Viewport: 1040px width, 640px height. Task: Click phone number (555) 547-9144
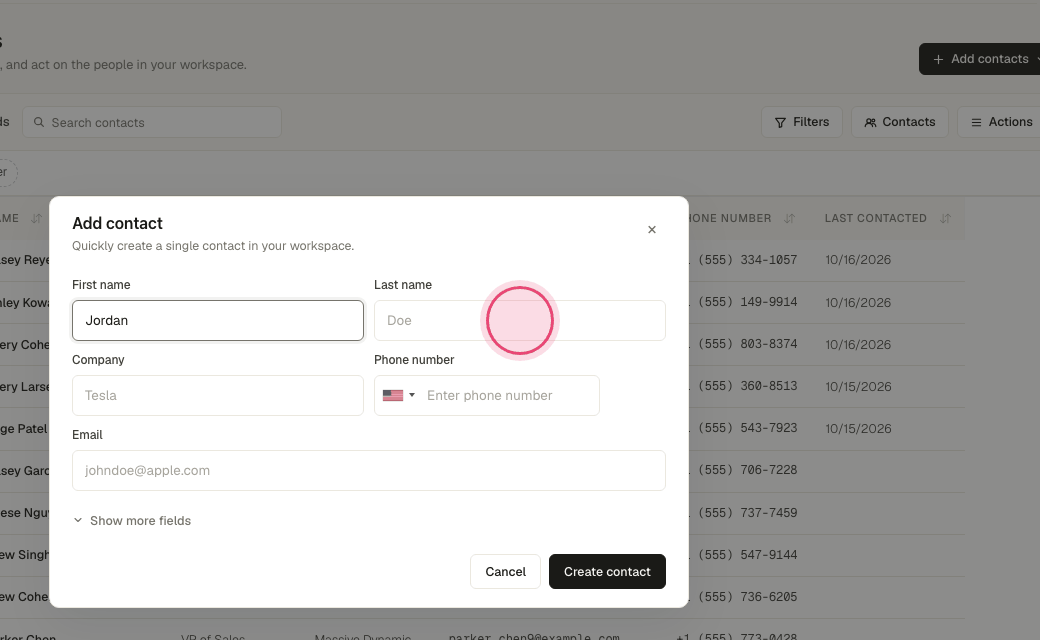click(x=748, y=554)
